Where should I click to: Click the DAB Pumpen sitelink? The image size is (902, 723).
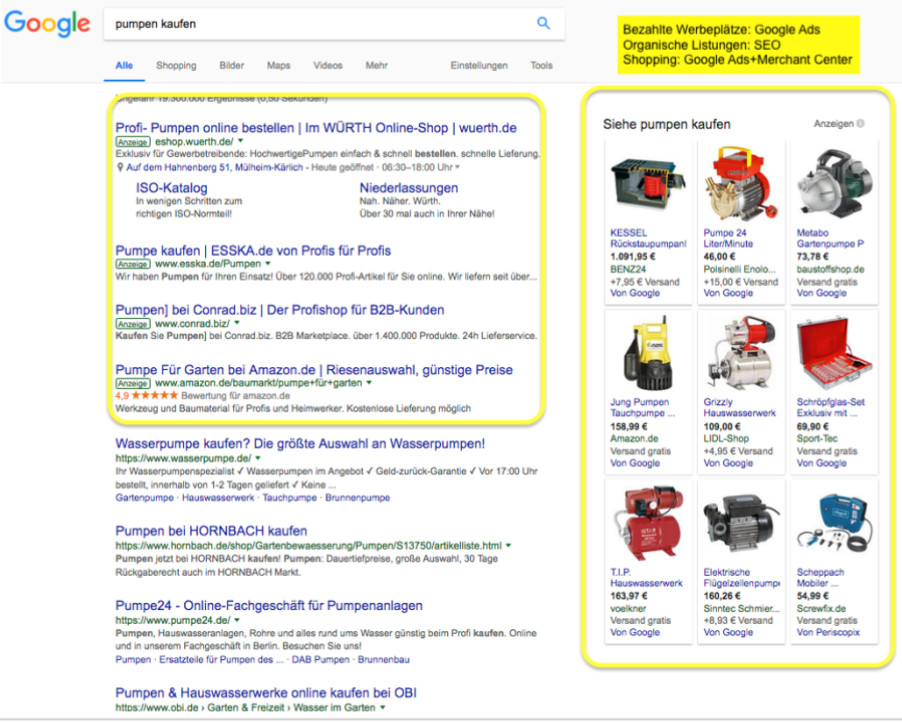click(x=320, y=660)
